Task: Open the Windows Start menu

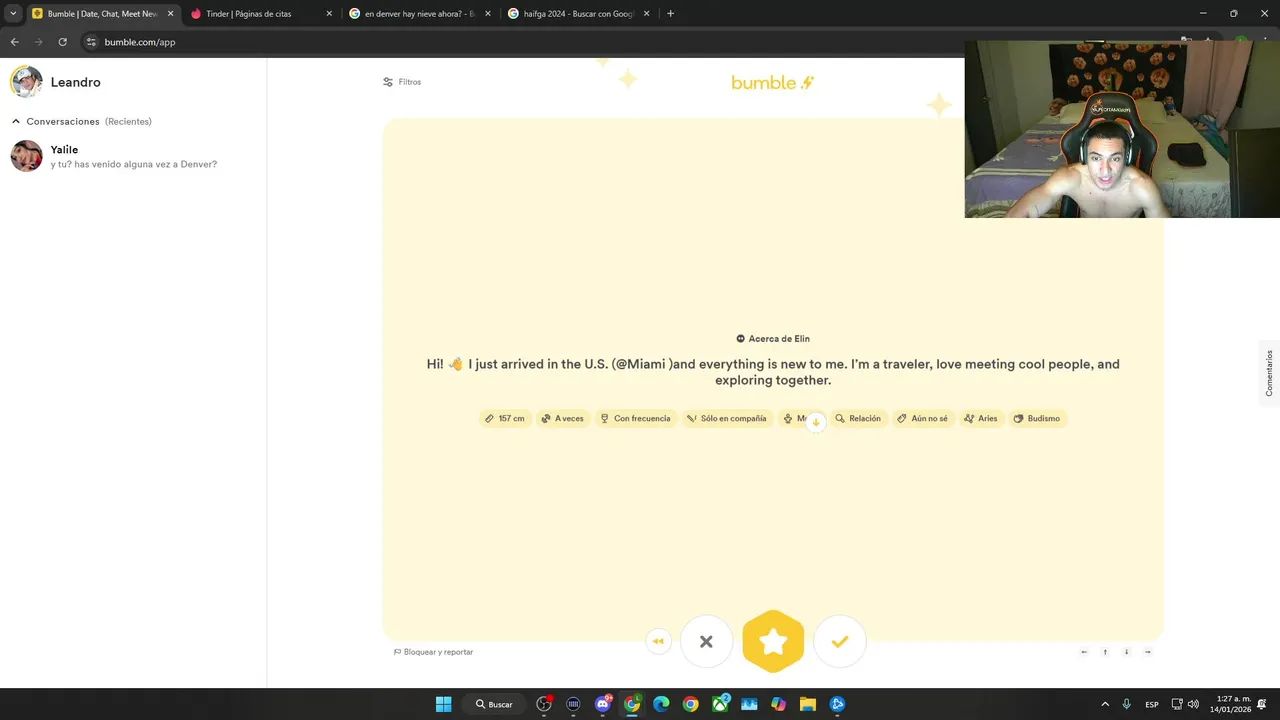Action: [443, 704]
